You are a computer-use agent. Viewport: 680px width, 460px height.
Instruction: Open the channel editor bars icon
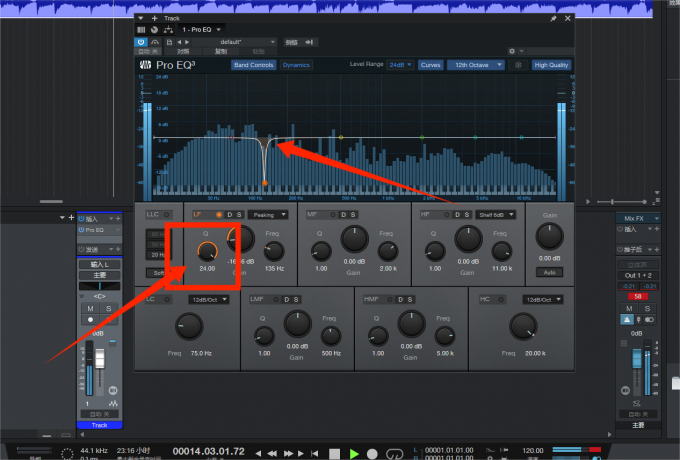coord(141,29)
